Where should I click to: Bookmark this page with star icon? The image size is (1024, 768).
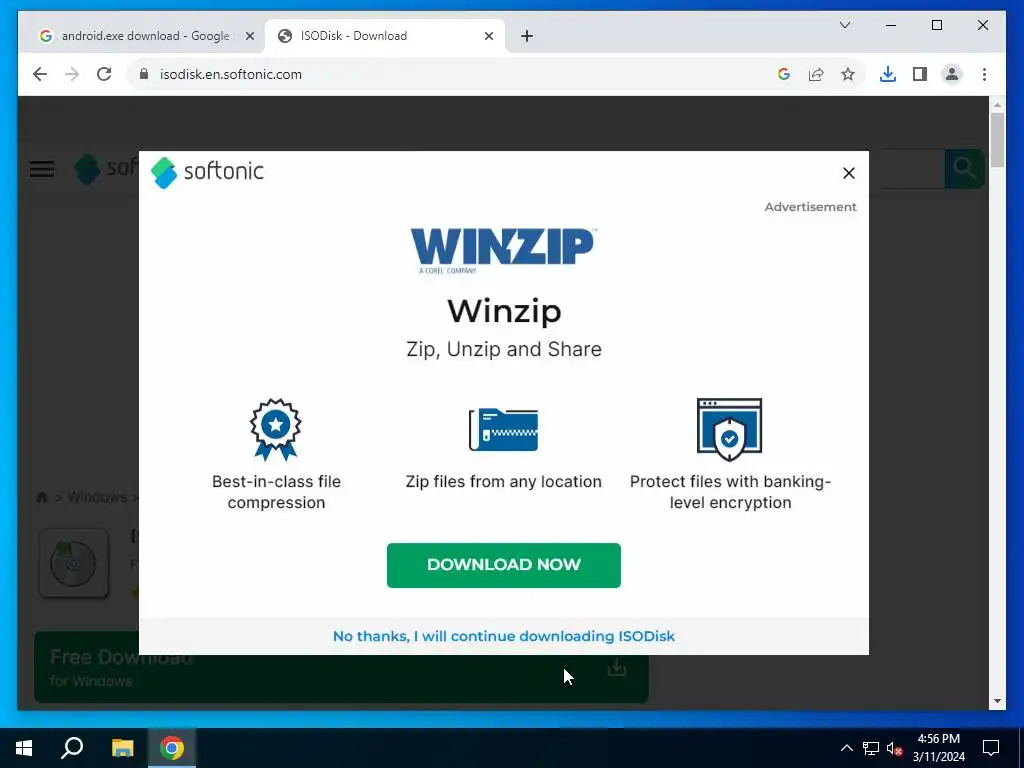848,74
